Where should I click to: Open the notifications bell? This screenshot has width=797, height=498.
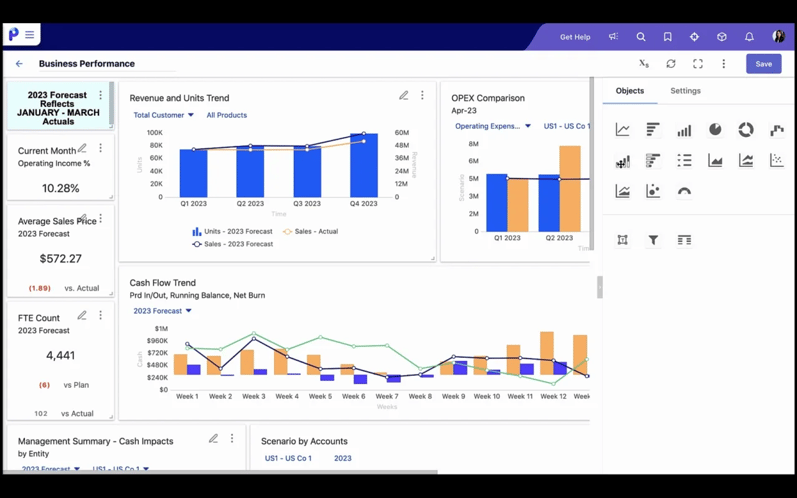coord(749,37)
